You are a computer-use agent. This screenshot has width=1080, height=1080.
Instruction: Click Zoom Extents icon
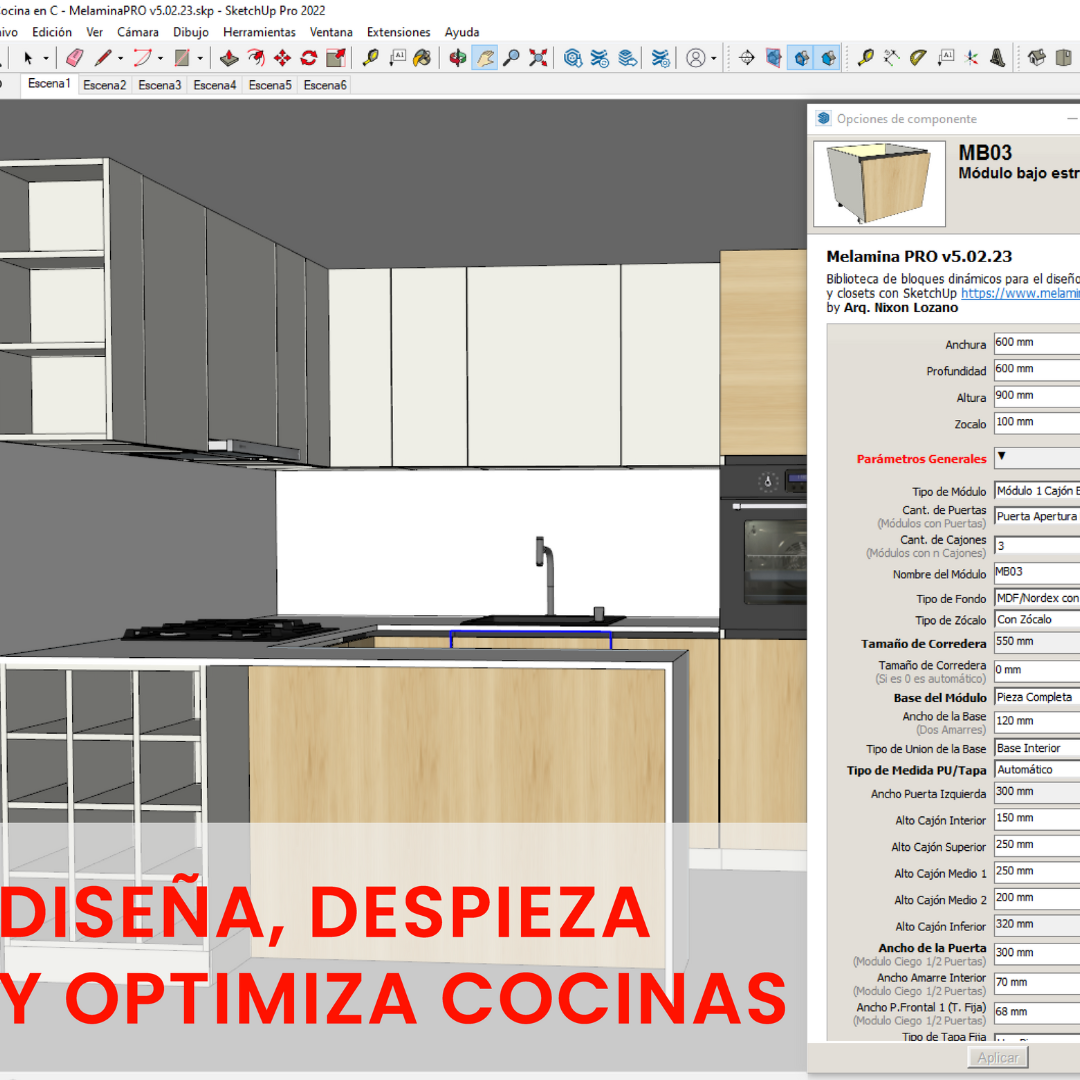(538, 59)
